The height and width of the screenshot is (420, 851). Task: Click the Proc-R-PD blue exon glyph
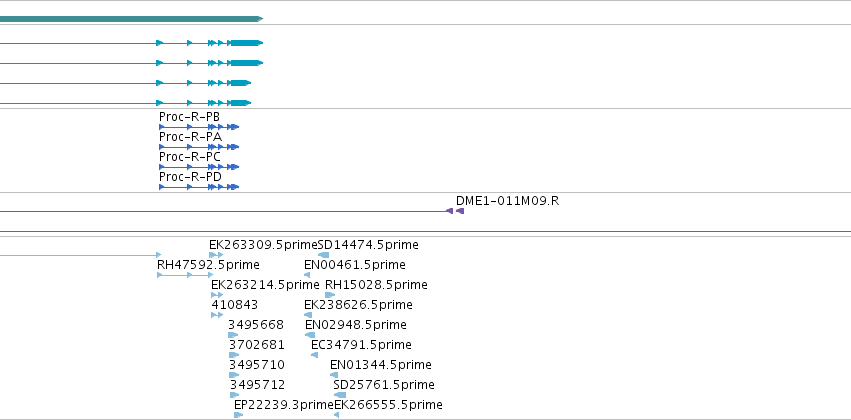click(199, 187)
